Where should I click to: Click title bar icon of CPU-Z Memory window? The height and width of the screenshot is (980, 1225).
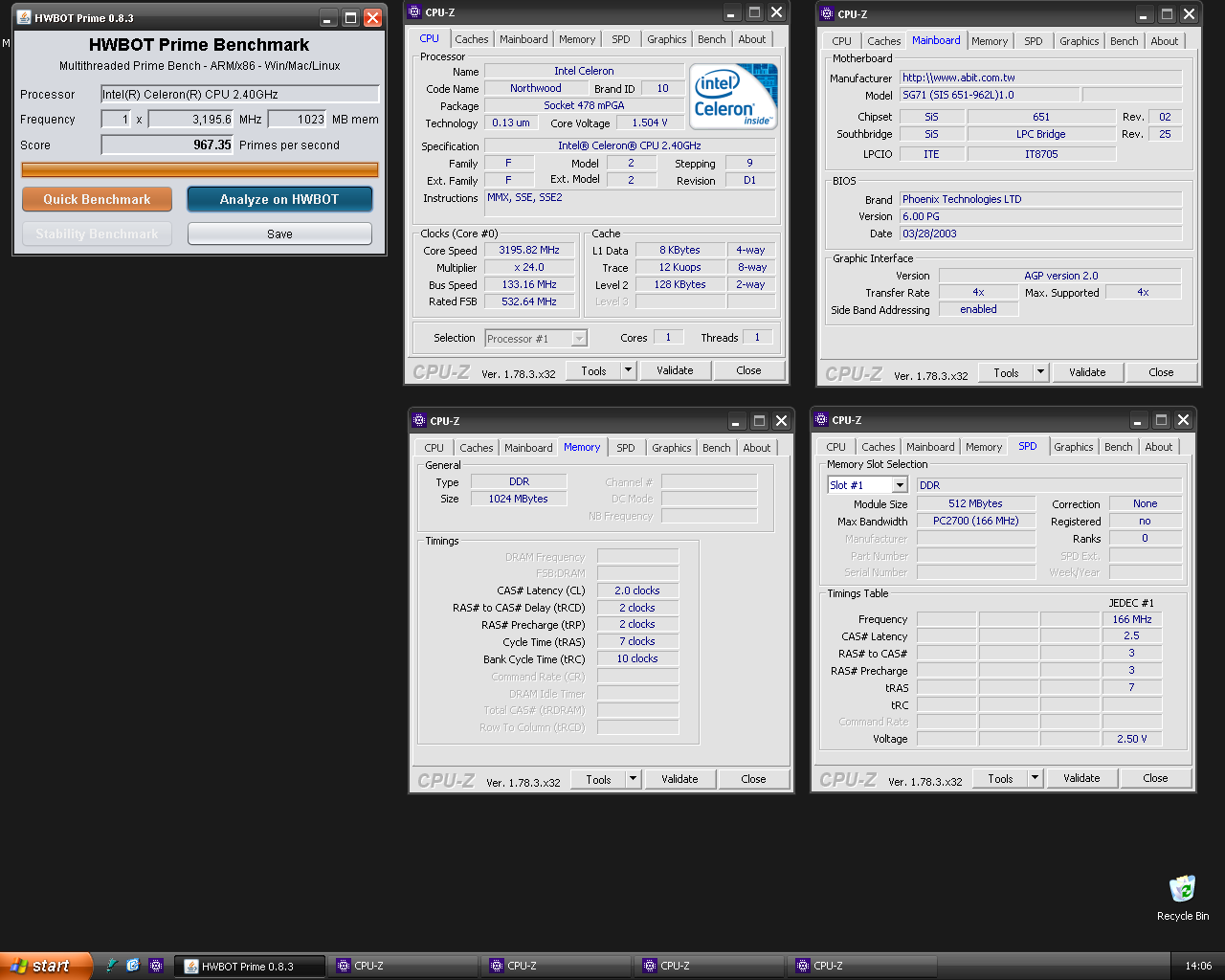[x=419, y=420]
